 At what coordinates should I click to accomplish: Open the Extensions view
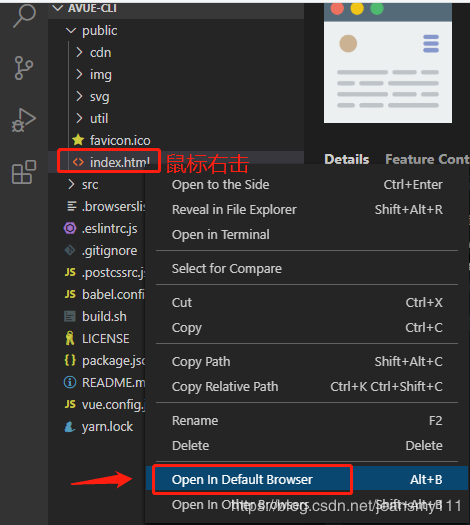pos(24,172)
